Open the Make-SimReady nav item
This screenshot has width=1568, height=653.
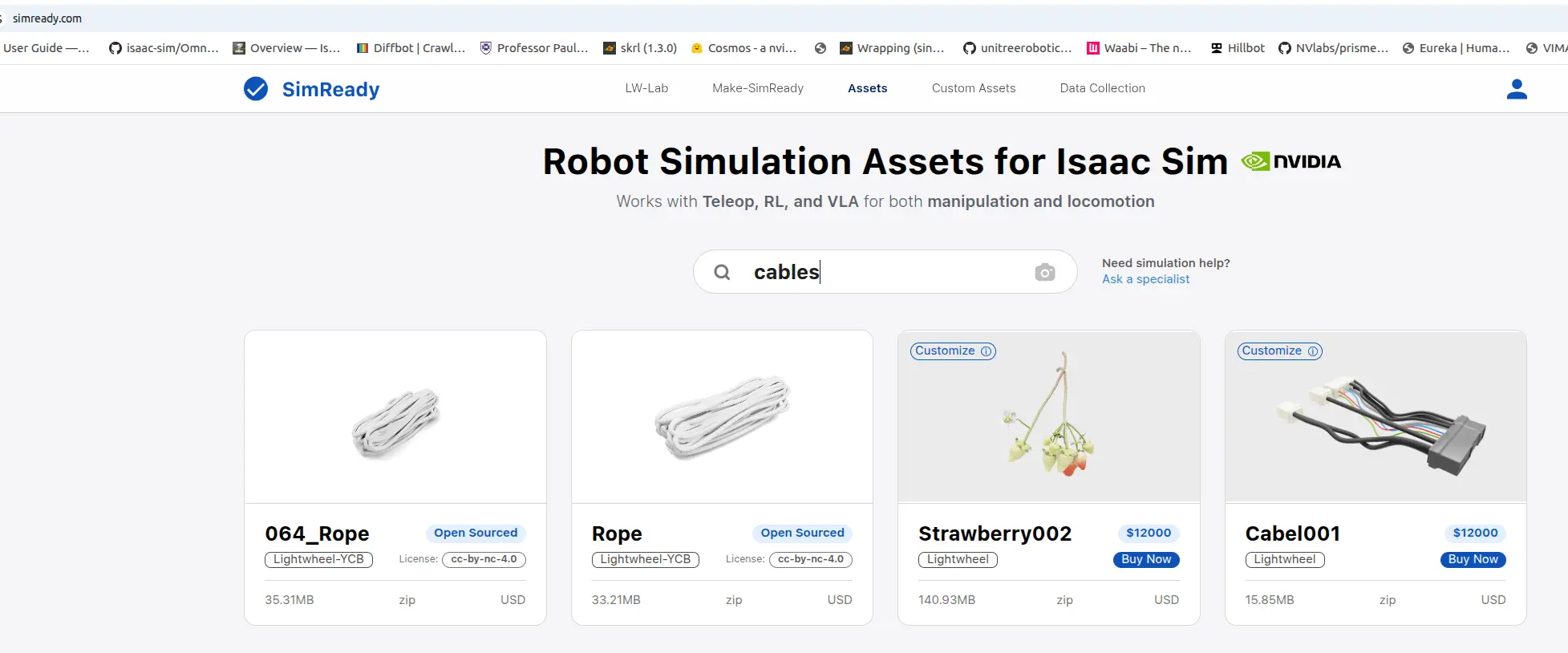pyautogui.click(x=757, y=88)
